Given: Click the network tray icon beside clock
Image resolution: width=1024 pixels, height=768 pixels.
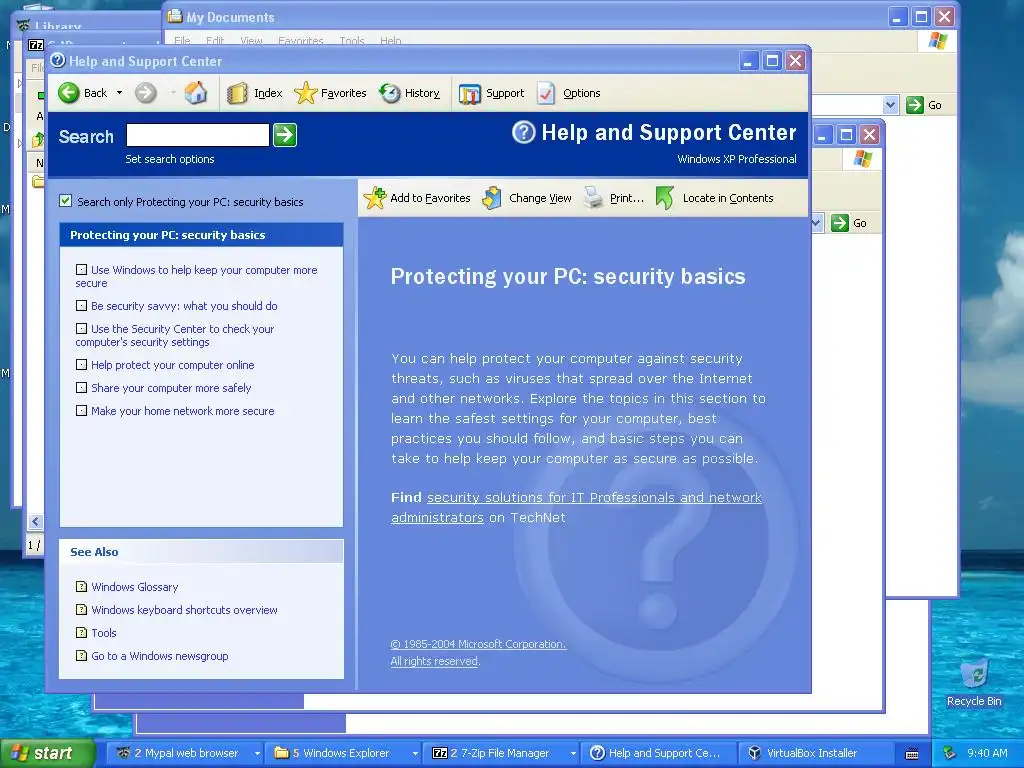Looking at the screenshot, I should click(x=950, y=753).
